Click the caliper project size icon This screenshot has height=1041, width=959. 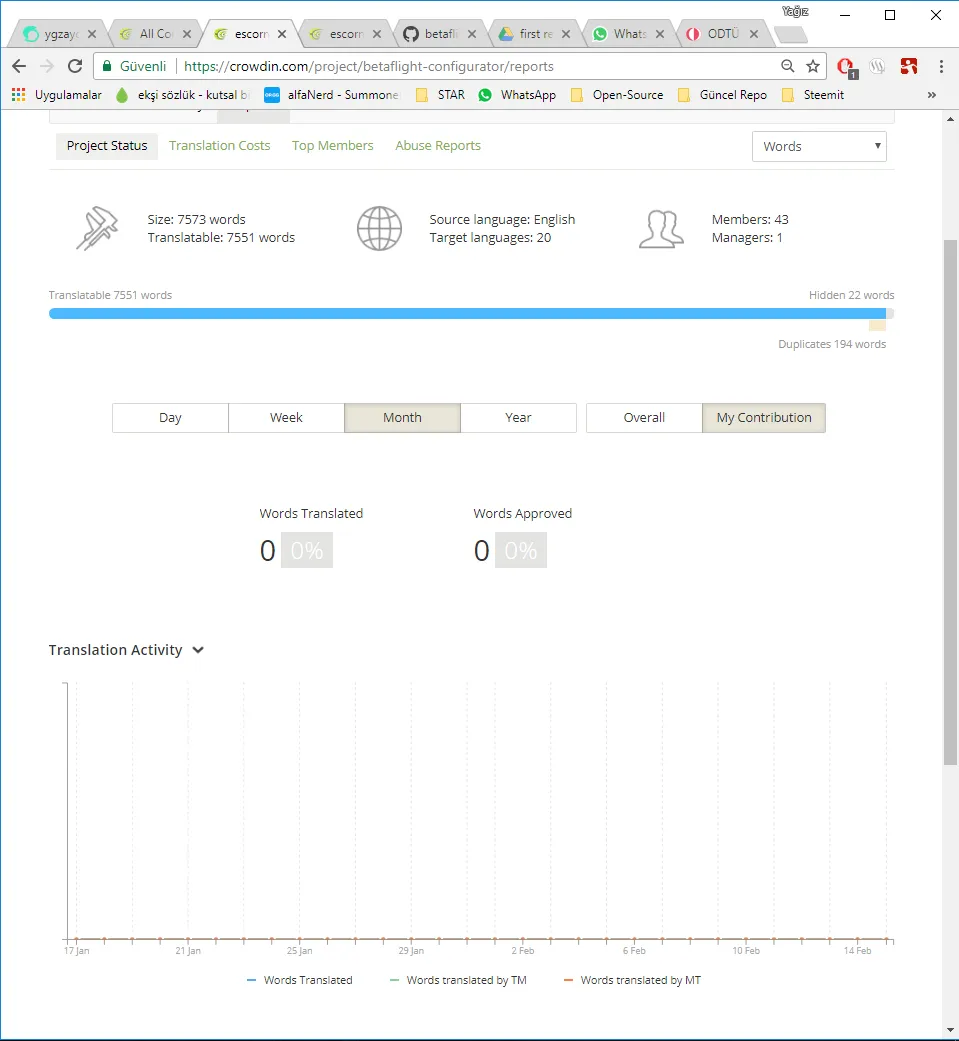pyautogui.click(x=97, y=228)
